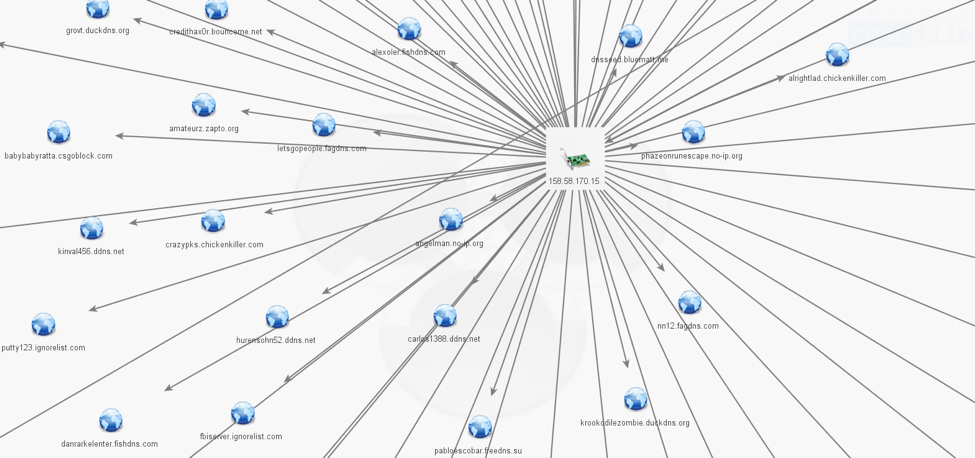Select the amateurz.zapto.org globe node
Screen dimensions: 975x458
204,105
